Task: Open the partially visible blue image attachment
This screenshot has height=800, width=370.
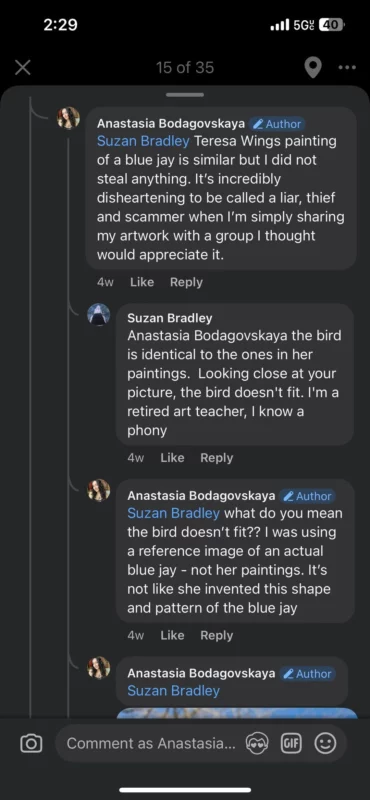Action: [x=237, y=713]
